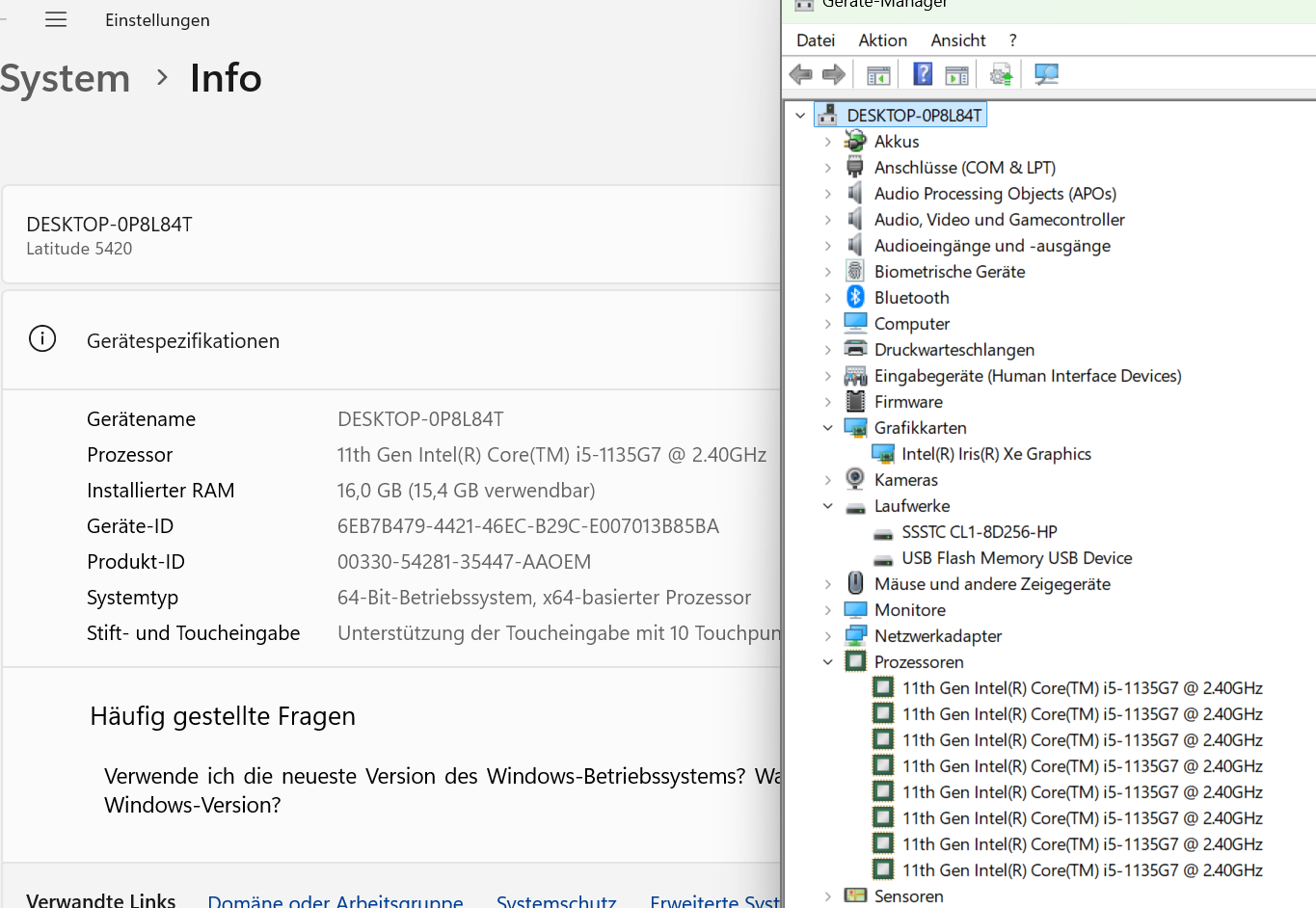The height and width of the screenshot is (908, 1316).
Task: Click the Back arrow in Geräte-Manager toolbar
Action: coord(800,74)
